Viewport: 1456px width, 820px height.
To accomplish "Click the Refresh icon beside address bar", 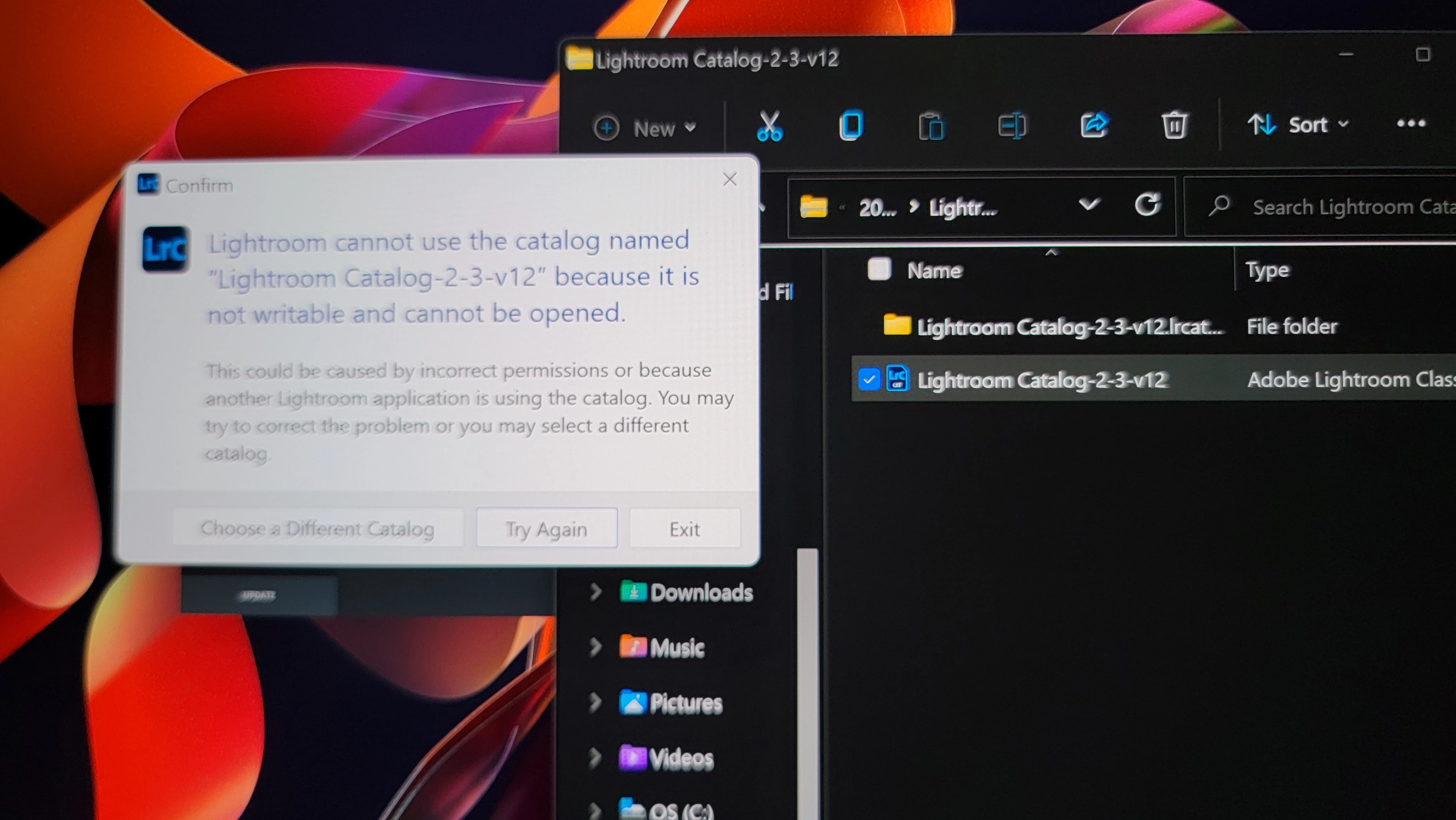I will coord(1147,205).
